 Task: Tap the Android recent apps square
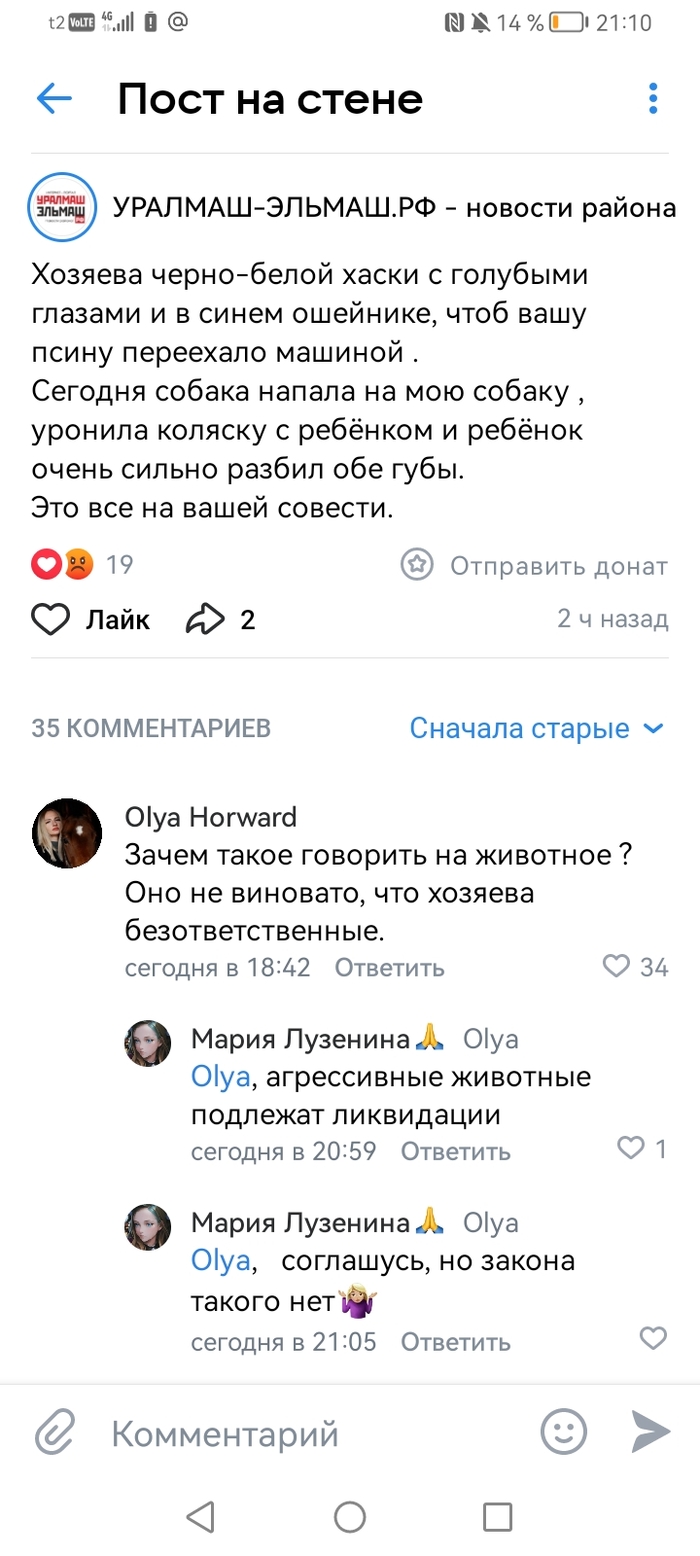point(497,1517)
